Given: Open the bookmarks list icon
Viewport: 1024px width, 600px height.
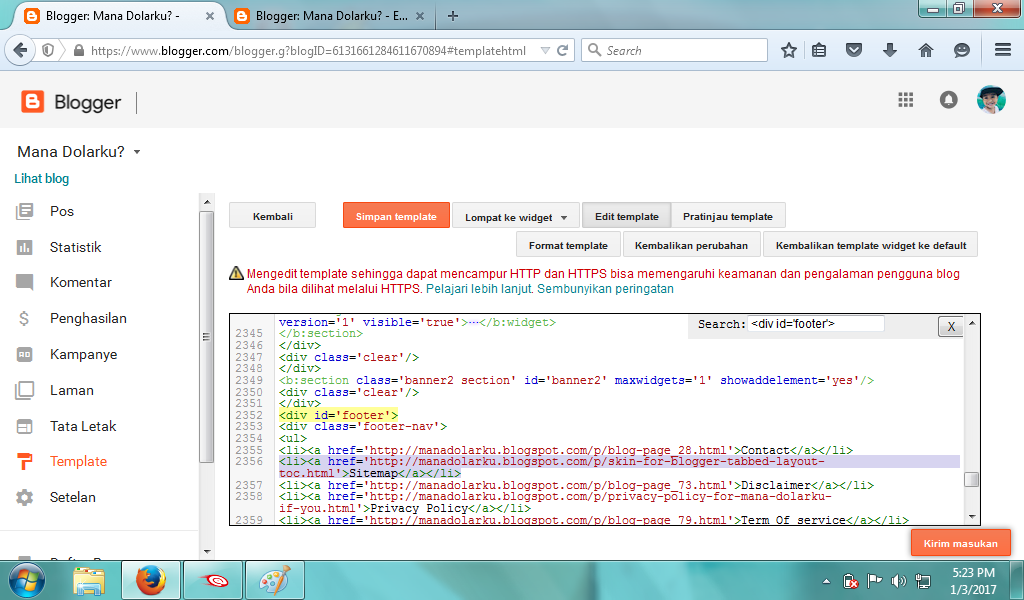Looking at the screenshot, I should click(x=819, y=50).
